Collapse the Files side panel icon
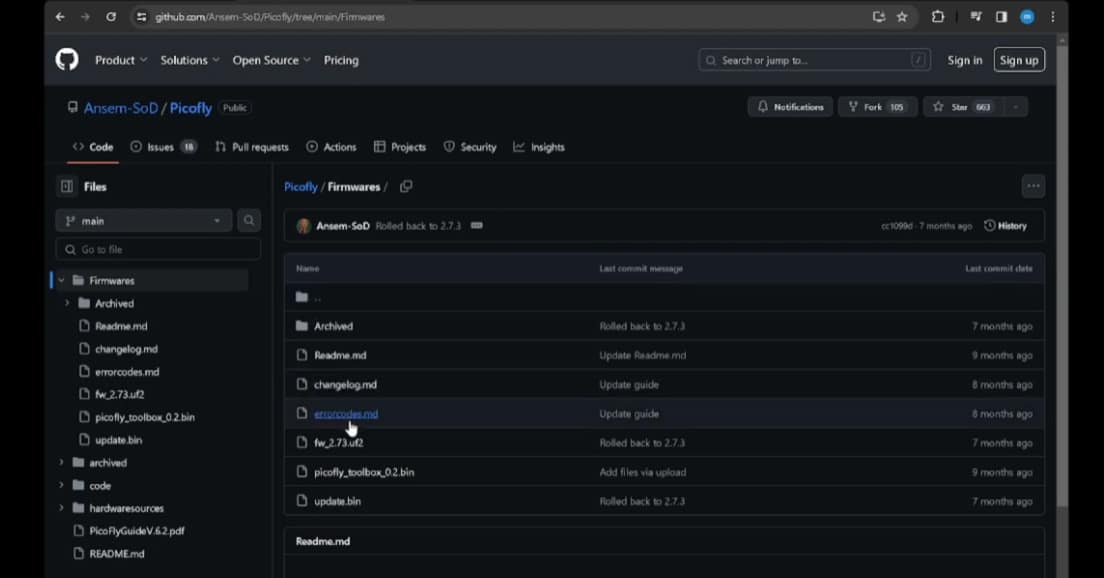 (67, 187)
